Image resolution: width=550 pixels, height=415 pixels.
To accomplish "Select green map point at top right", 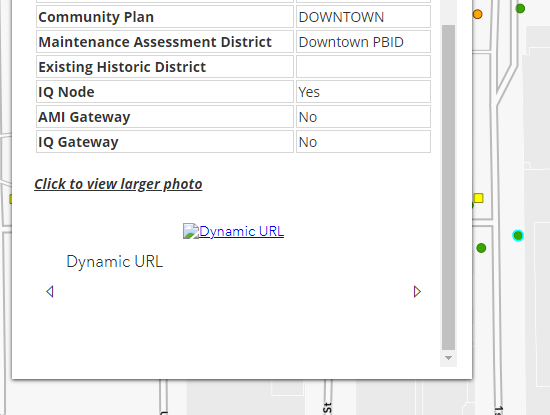I will pos(520,8).
